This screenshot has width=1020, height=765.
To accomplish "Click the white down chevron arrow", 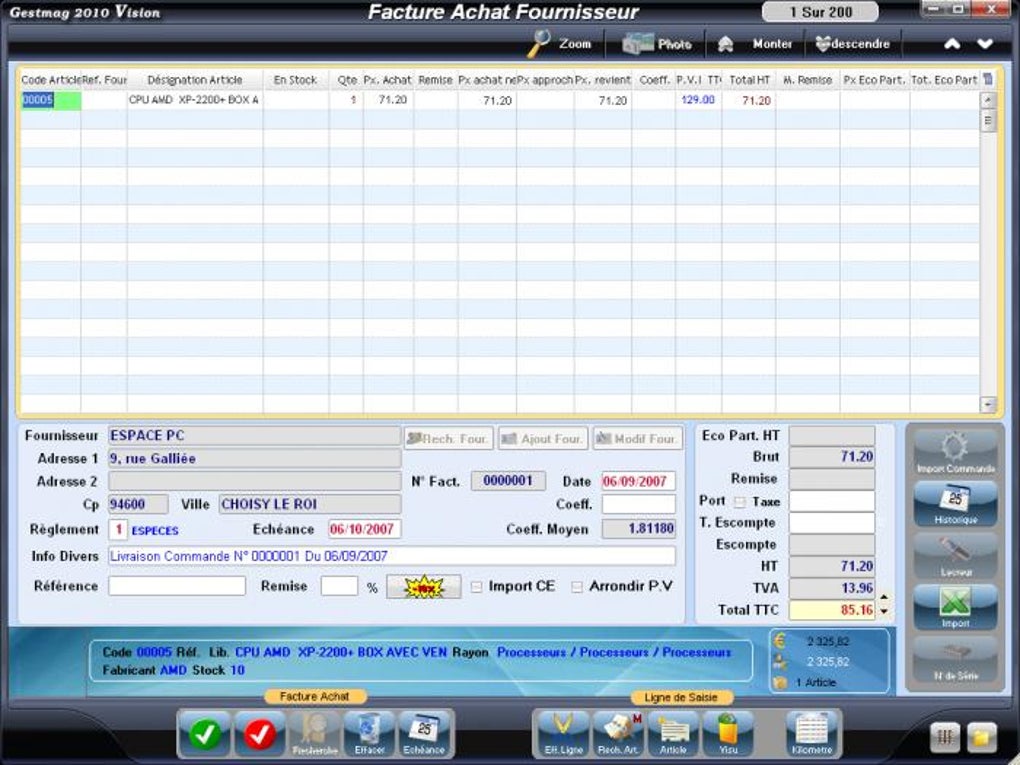I will (985, 44).
